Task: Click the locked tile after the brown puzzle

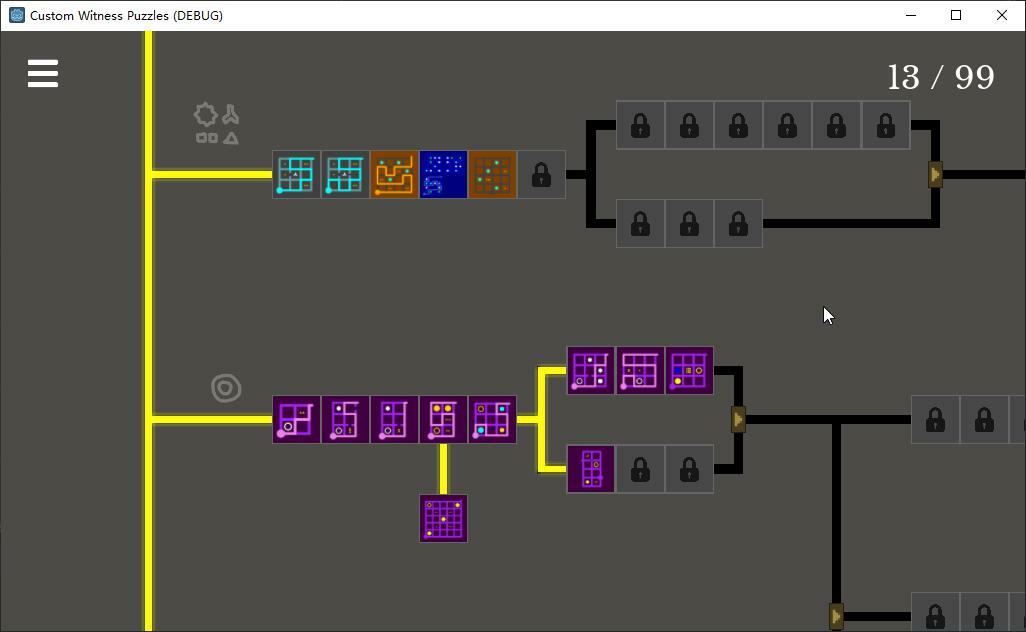Action: [x=542, y=175]
